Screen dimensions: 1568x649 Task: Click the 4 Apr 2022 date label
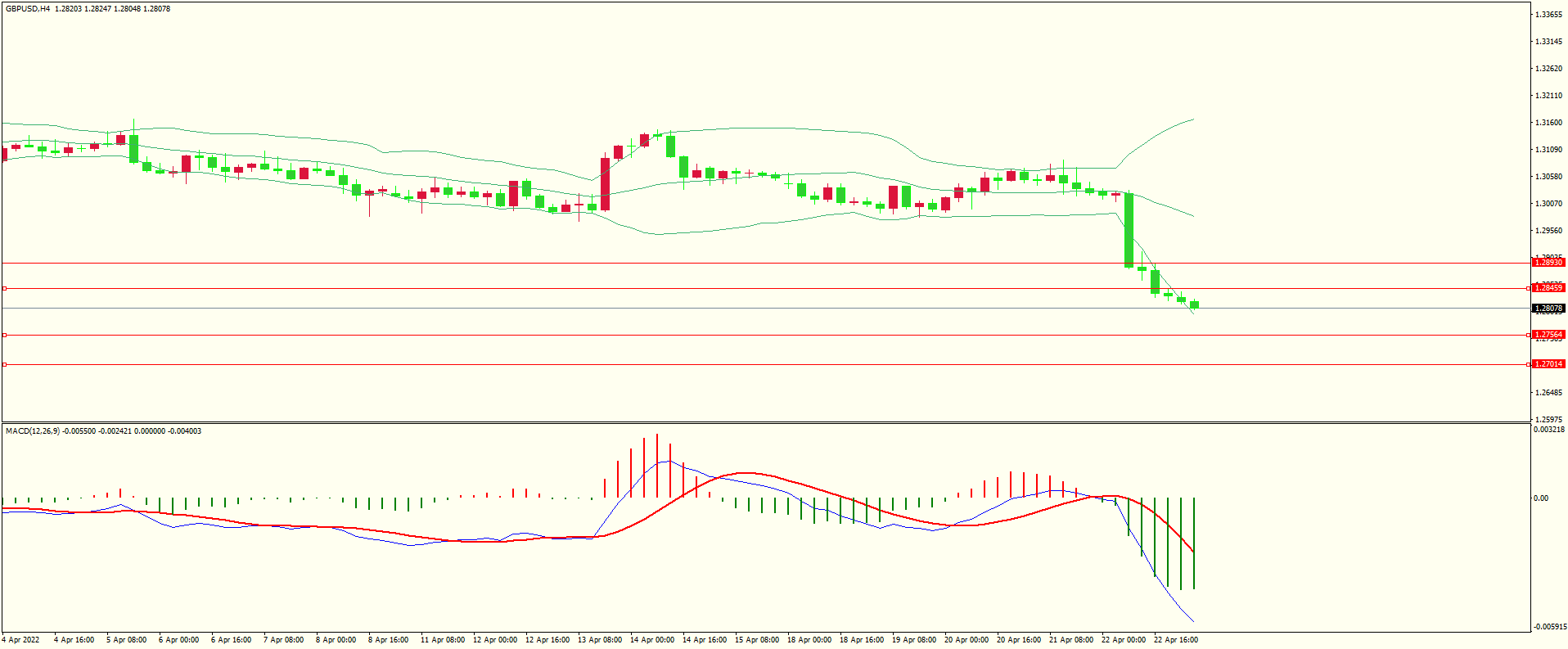point(20,640)
